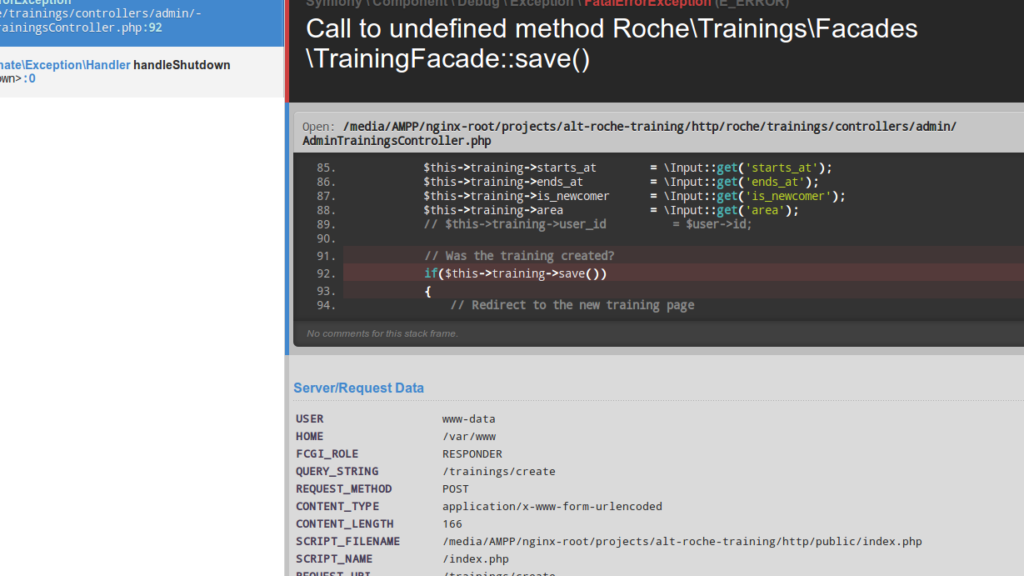Click the error message 'Call to undefined method'
This screenshot has height=576, width=1024.
click(x=611, y=44)
